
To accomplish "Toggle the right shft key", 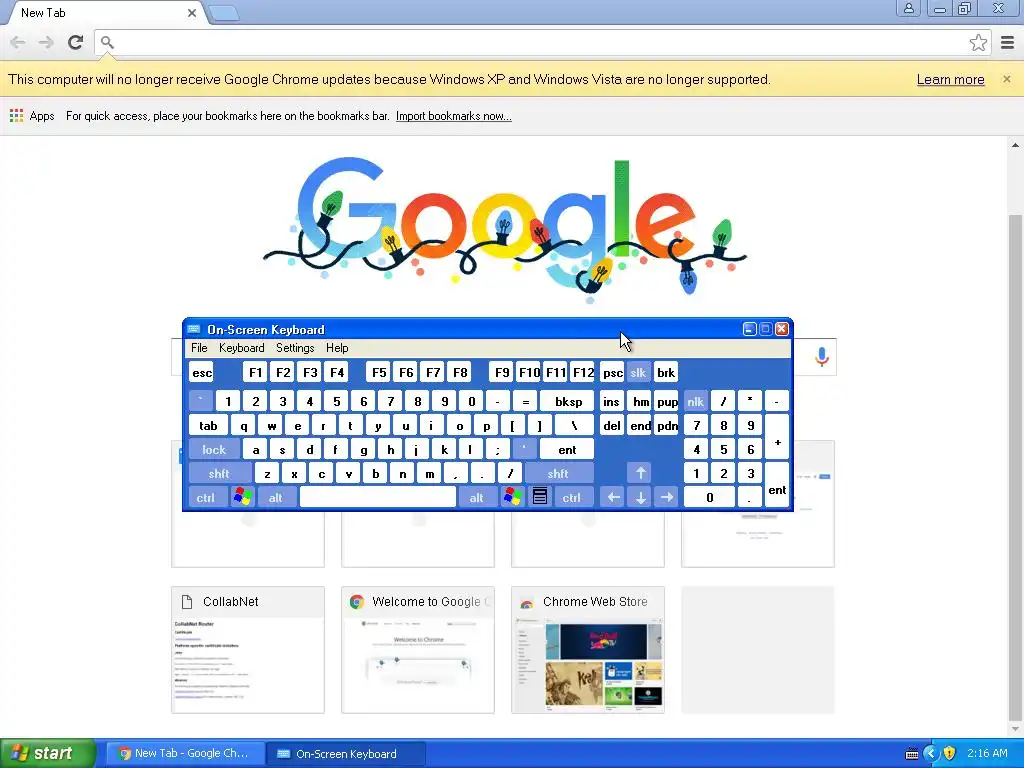I will point(558,473).
